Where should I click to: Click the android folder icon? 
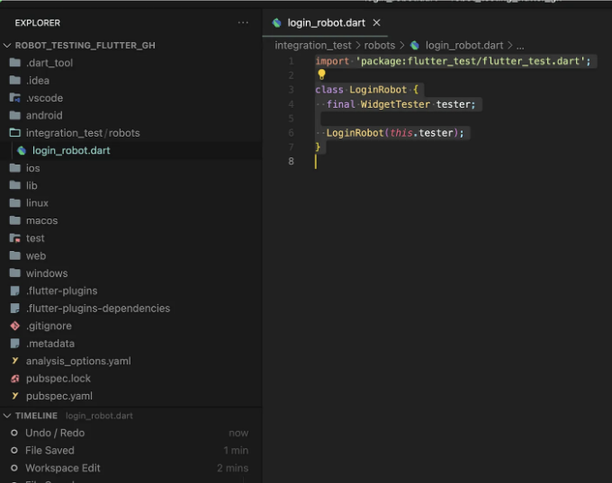15,115
